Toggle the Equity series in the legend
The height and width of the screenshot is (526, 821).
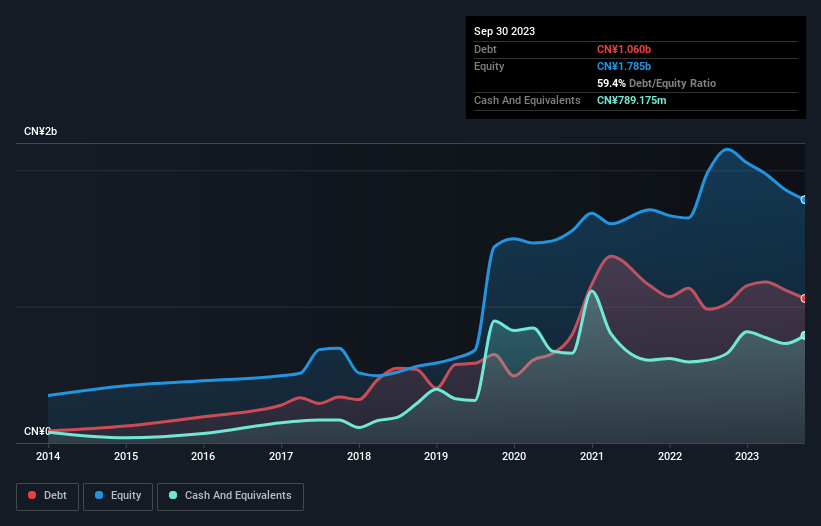pos(118,496)
